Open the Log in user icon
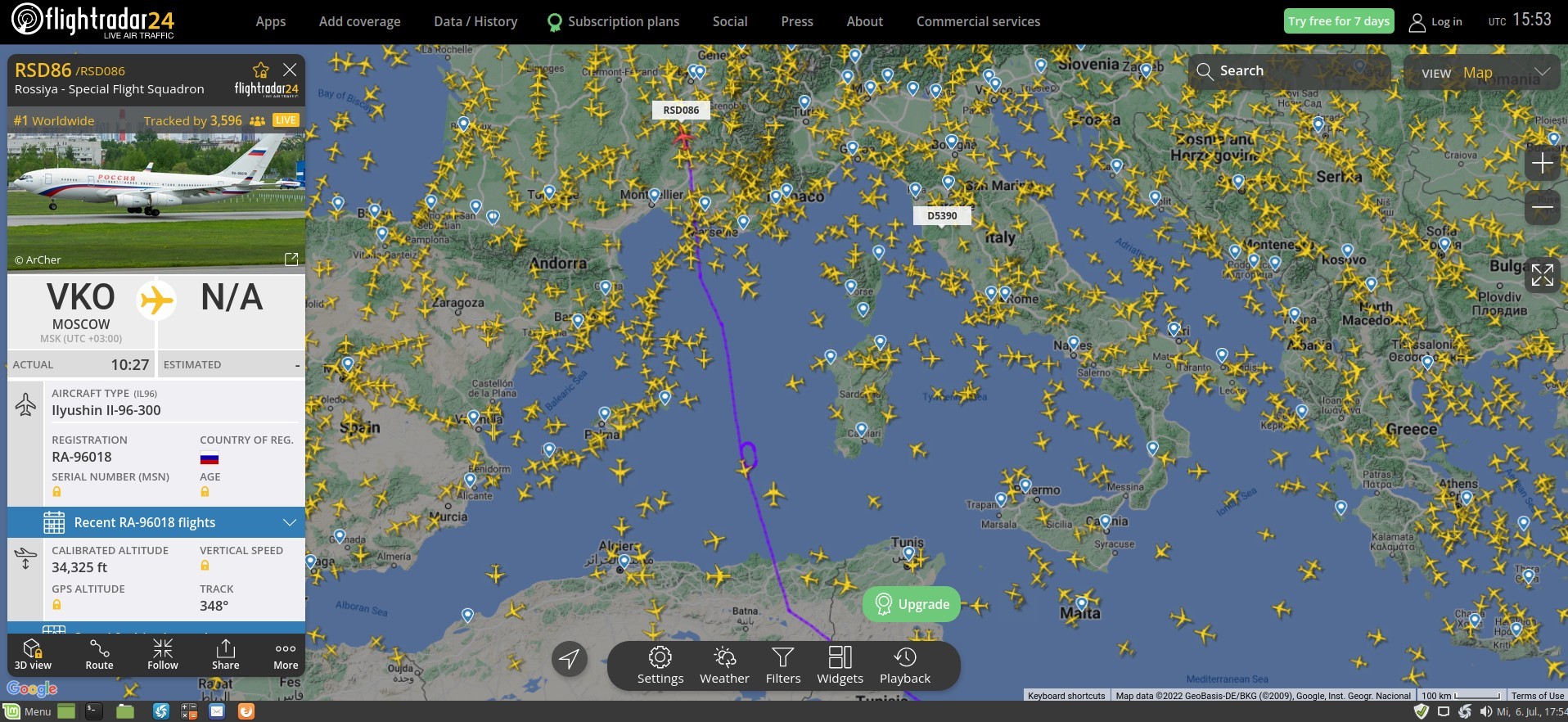1568x722 pixels. (1417, 22)
